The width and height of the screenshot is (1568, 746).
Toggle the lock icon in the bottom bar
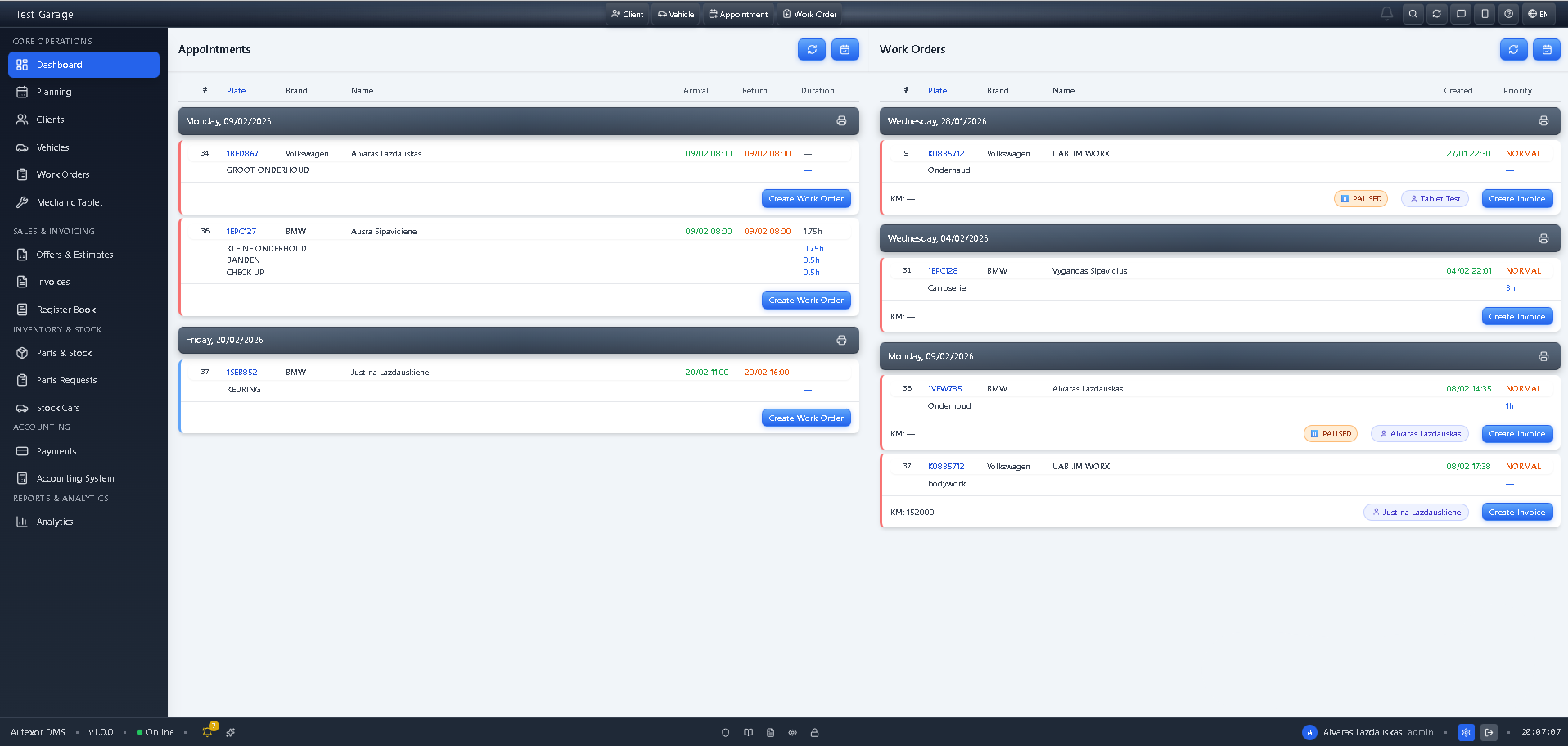[814, 733]
